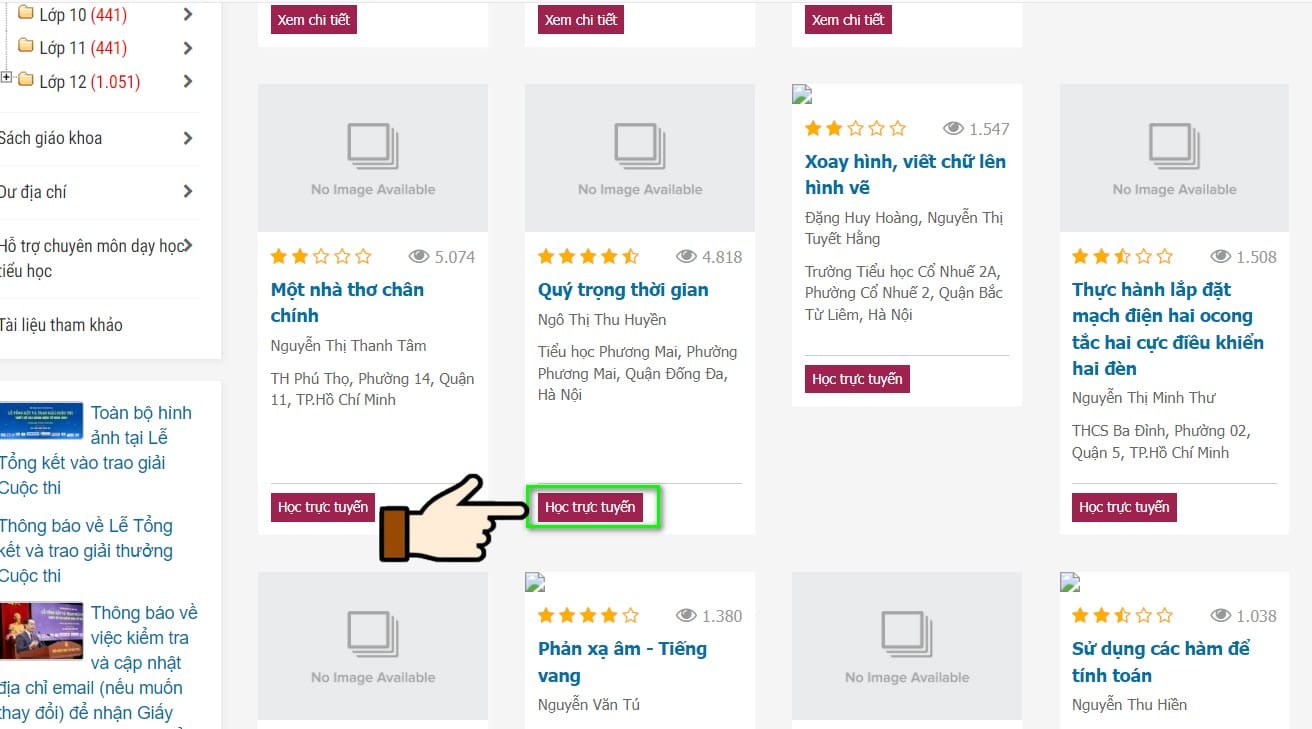Viewport: 1312px width, 729px height.
Task: Open Tài liệu tham khảo menu item
Action: pos(61,325)
